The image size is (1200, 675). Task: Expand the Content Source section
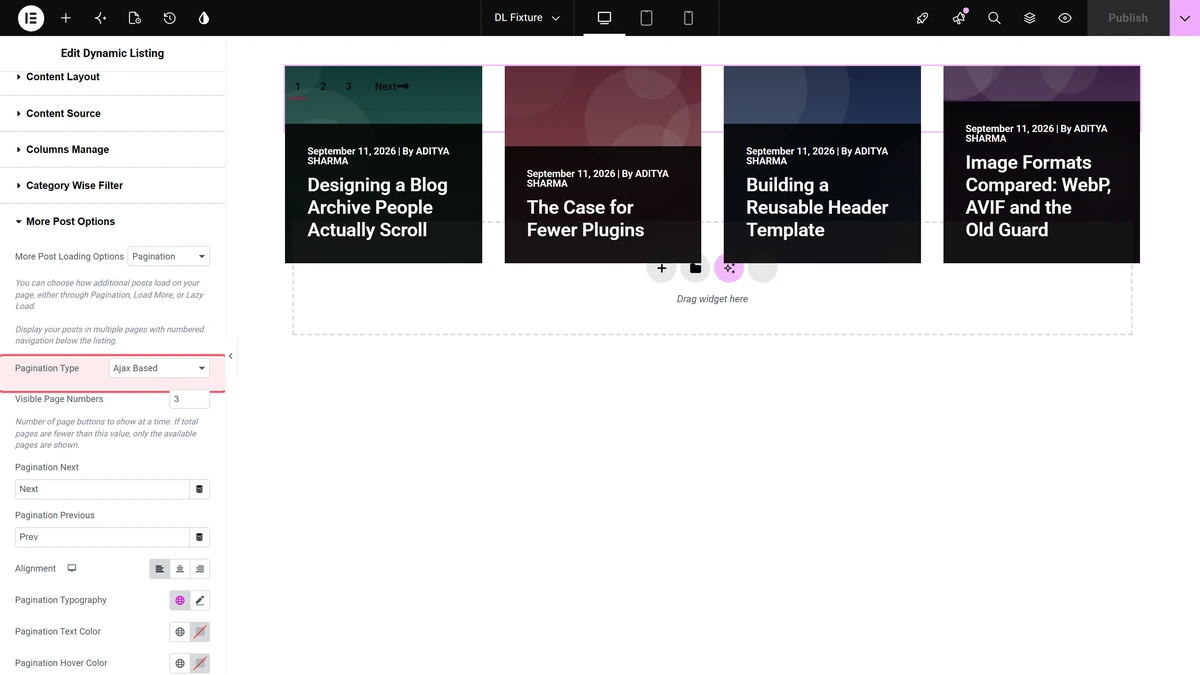112,113
